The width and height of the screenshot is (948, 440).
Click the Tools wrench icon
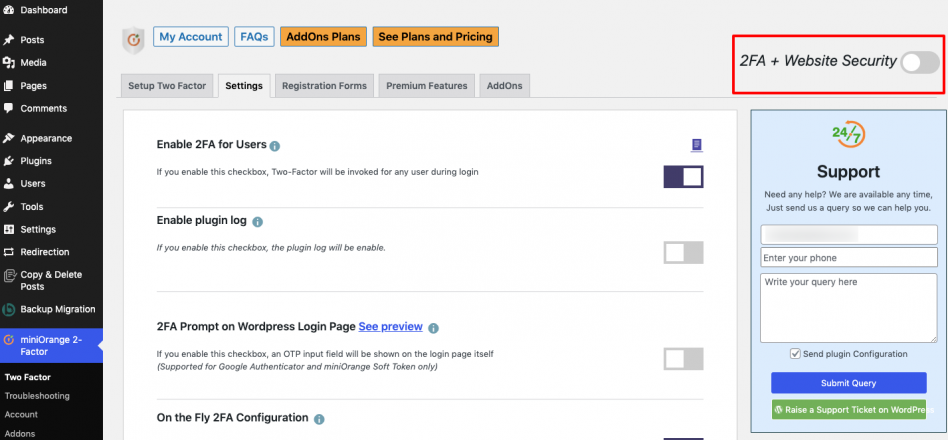pos(8,207)
